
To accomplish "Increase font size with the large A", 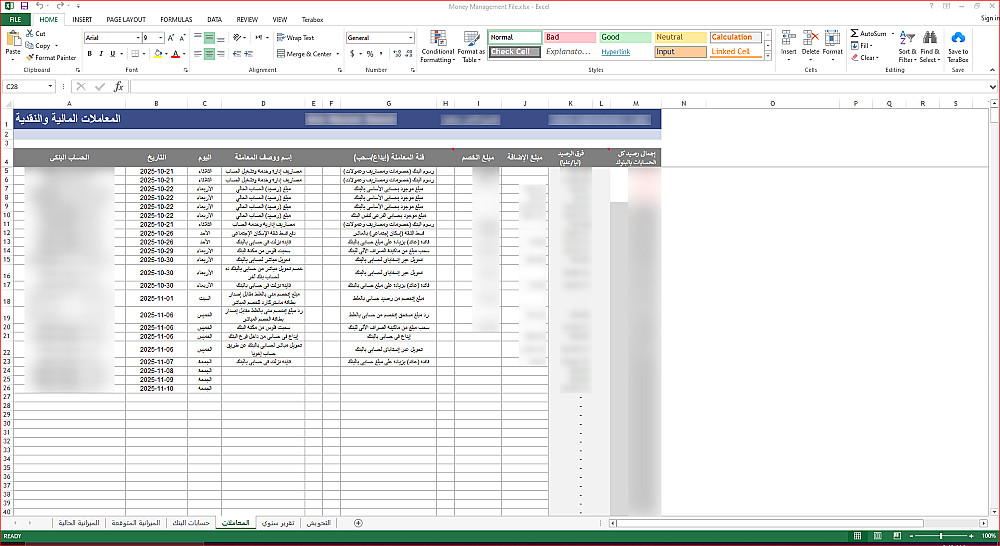I will click(x=171, y=38).
